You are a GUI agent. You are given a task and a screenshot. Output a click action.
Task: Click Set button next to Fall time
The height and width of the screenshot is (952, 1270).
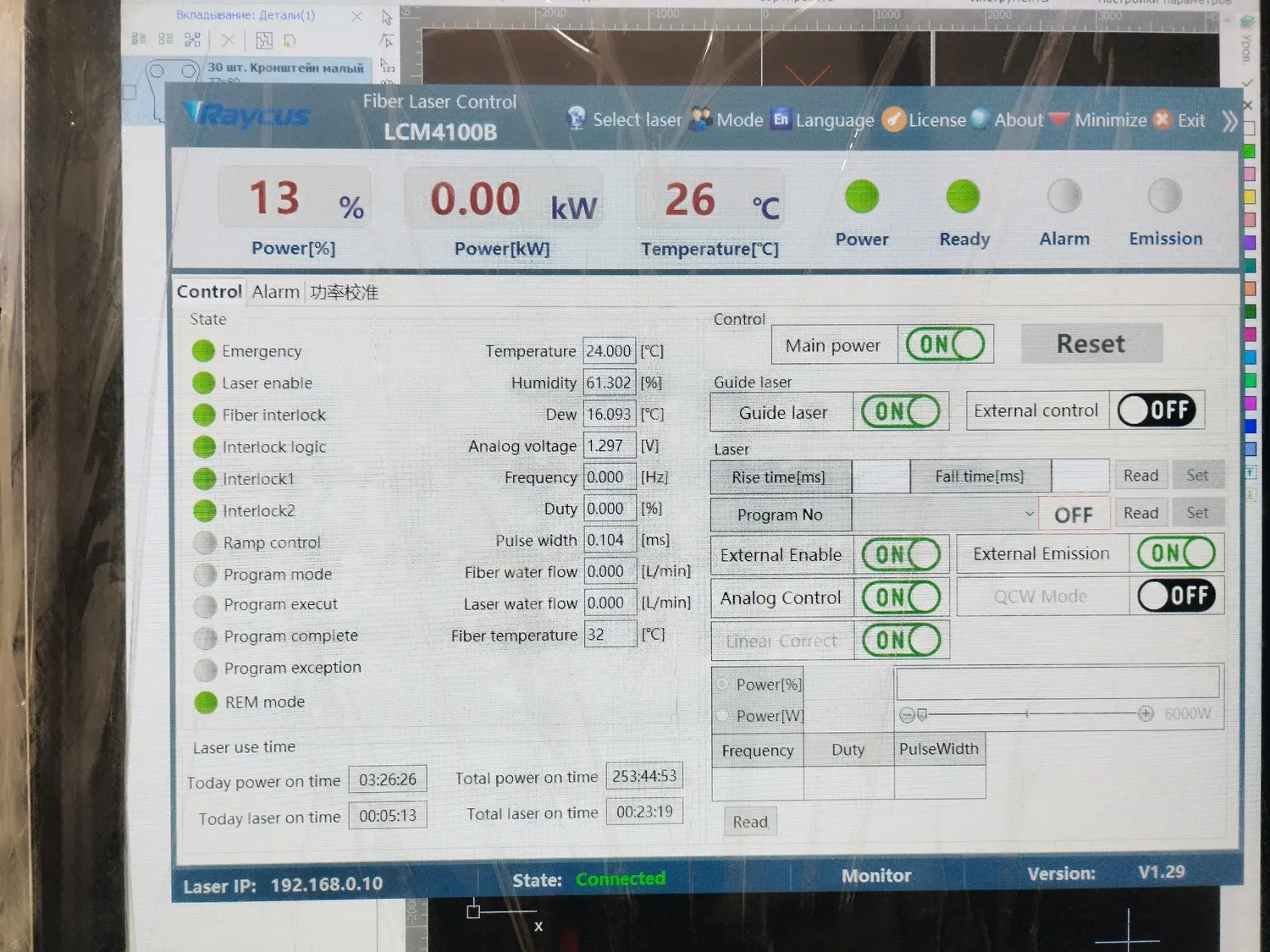click(1197, 476)
